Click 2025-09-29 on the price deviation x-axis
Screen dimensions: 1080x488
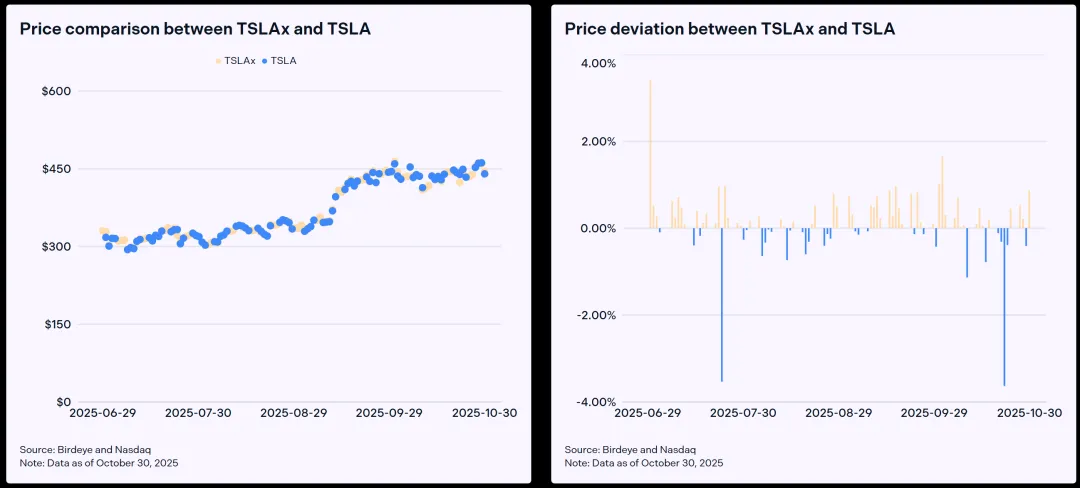(x=934, y=412)
